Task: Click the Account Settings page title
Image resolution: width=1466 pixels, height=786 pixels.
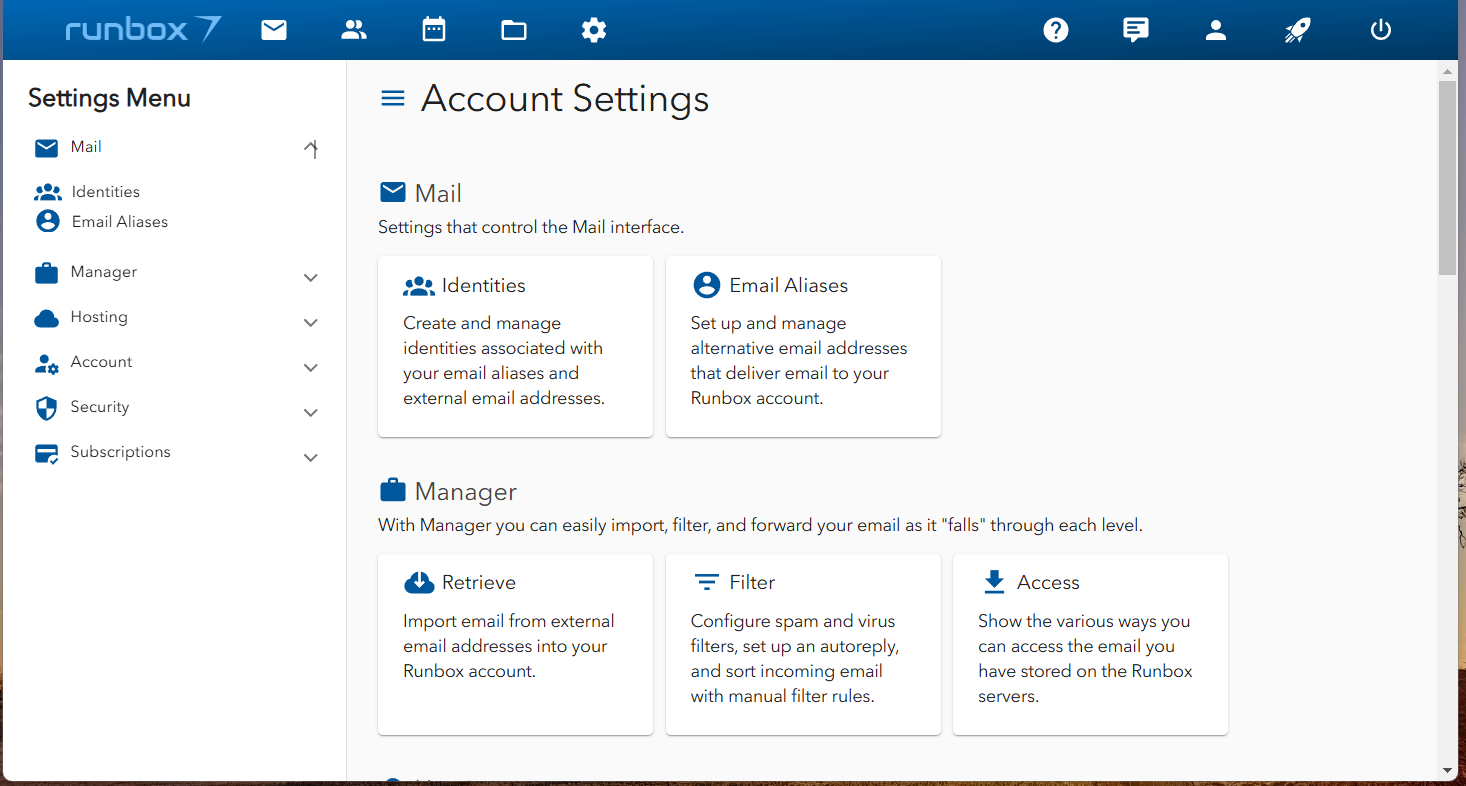Action: (565, 99)
